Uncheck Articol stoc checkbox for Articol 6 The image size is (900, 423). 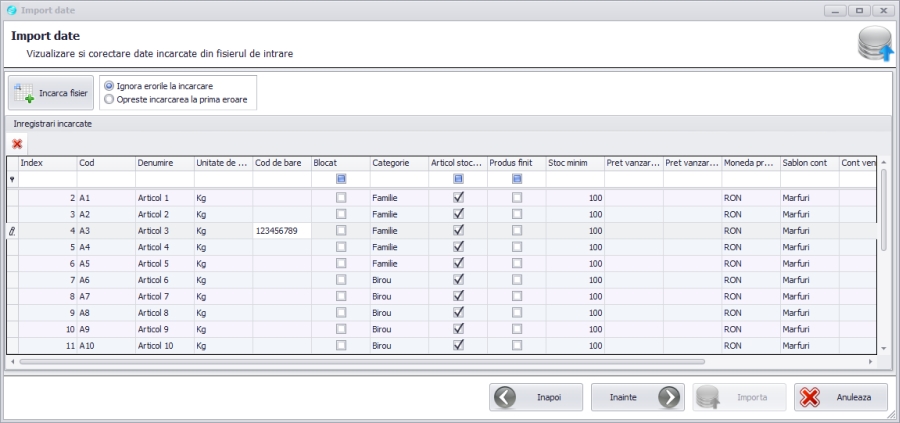[458, 279]
